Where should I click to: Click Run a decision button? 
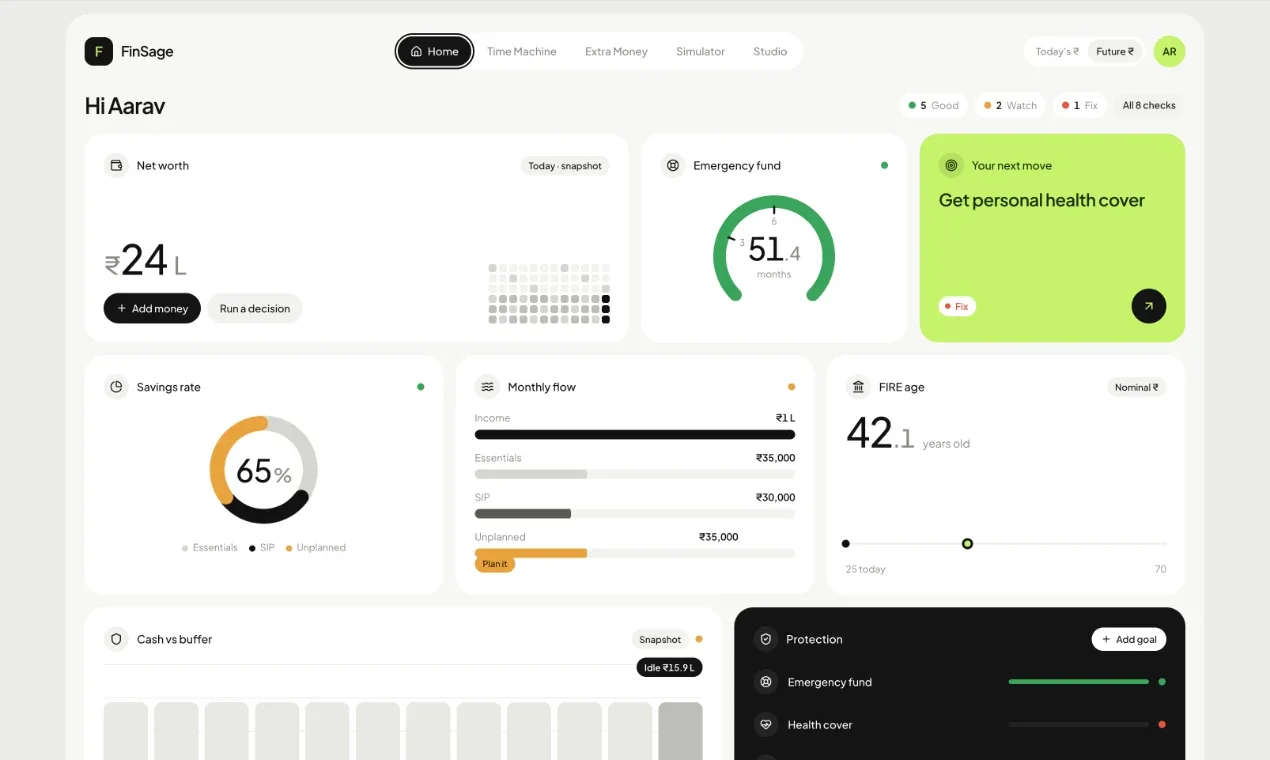[255, 308]
